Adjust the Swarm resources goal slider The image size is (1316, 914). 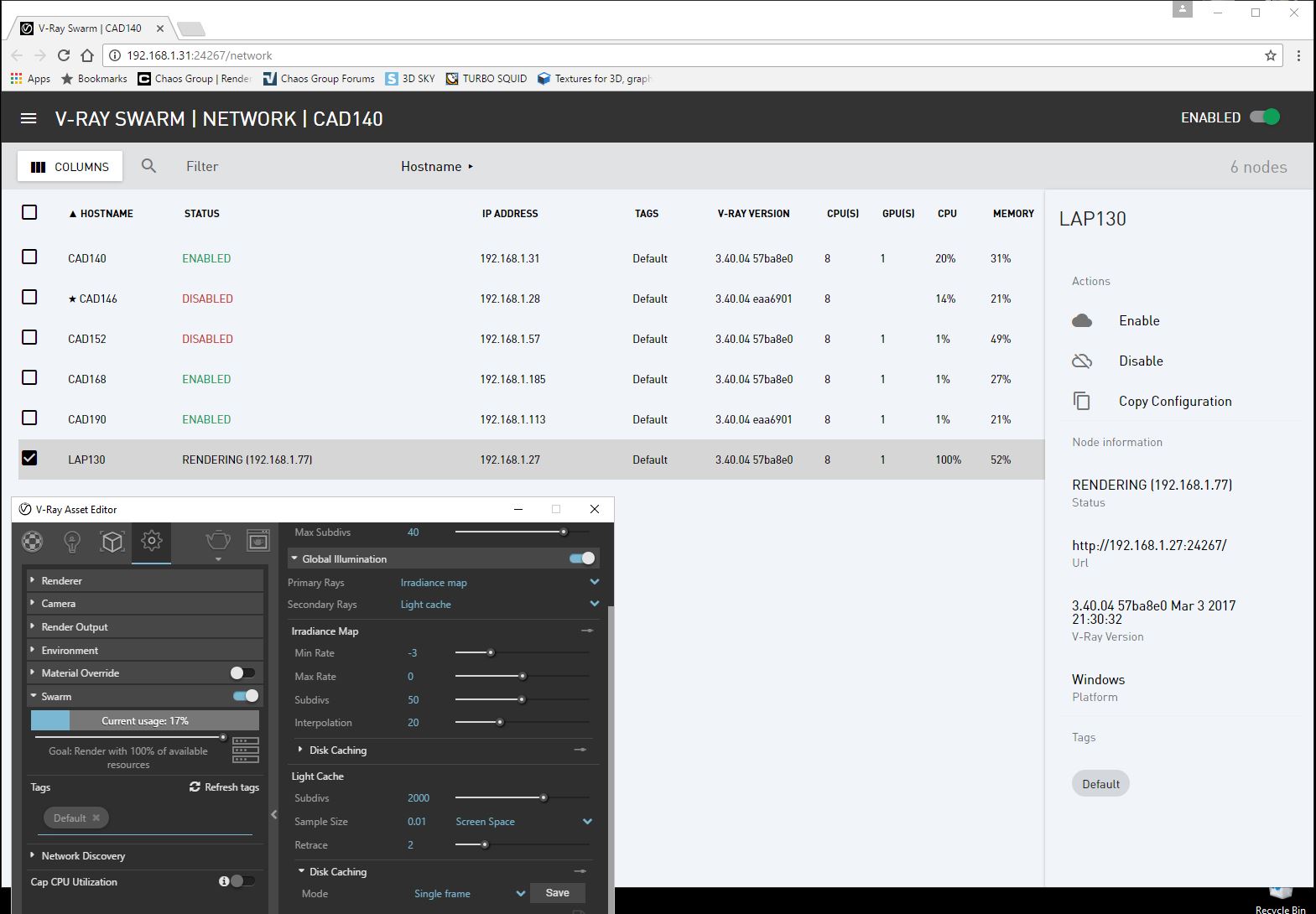[223, 737]
